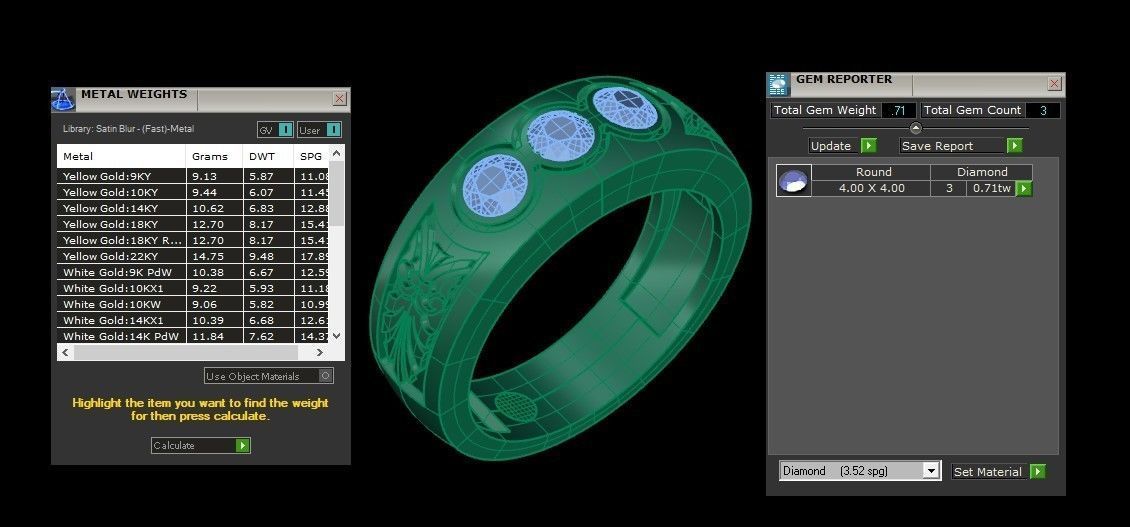Click the Metal Weights panel flask icon
Image resolution: width=1130 pixels, height=527 pixels.
pyautogui.click(x=63, y=99)
